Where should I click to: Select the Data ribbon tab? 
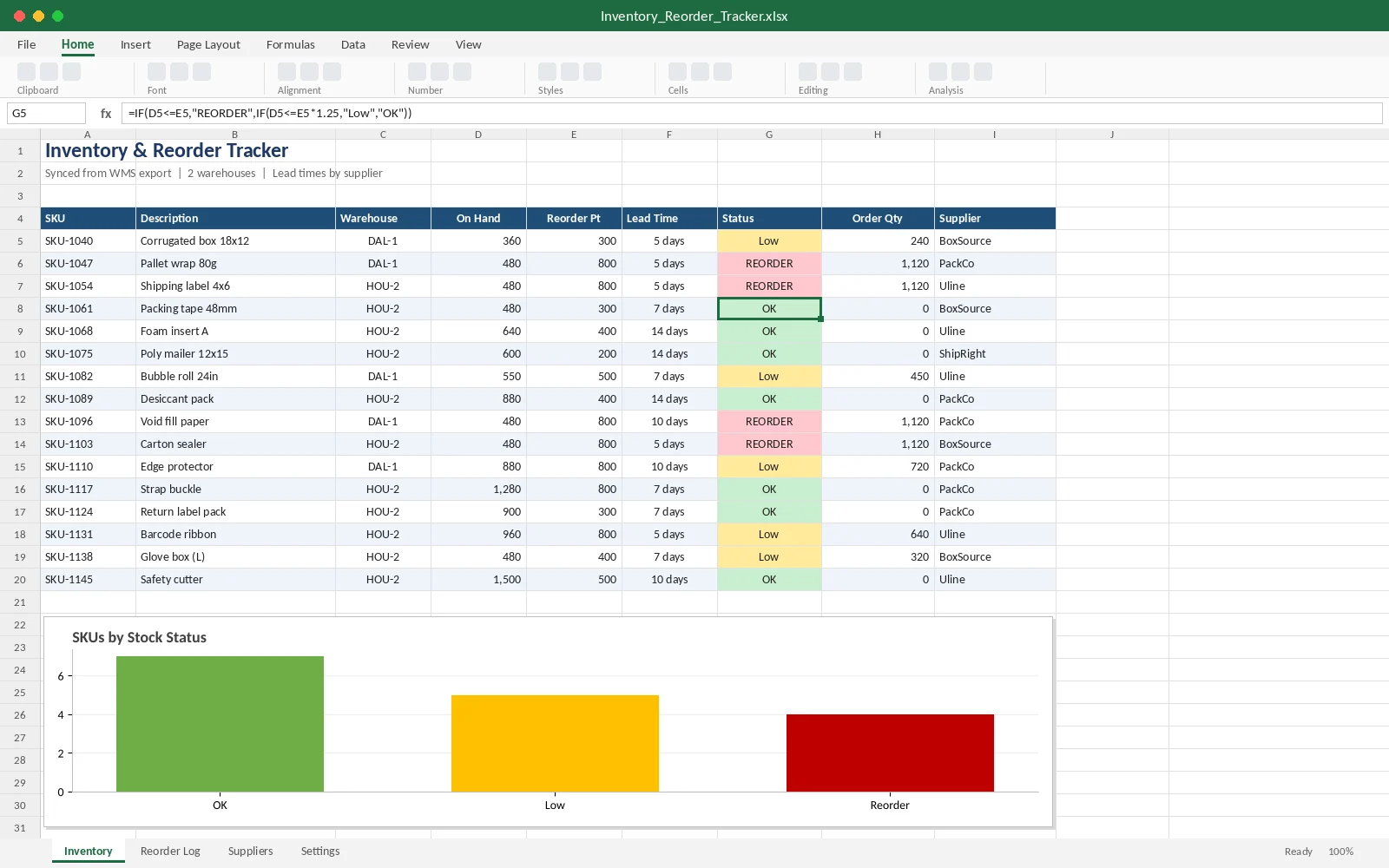[353, 44]
